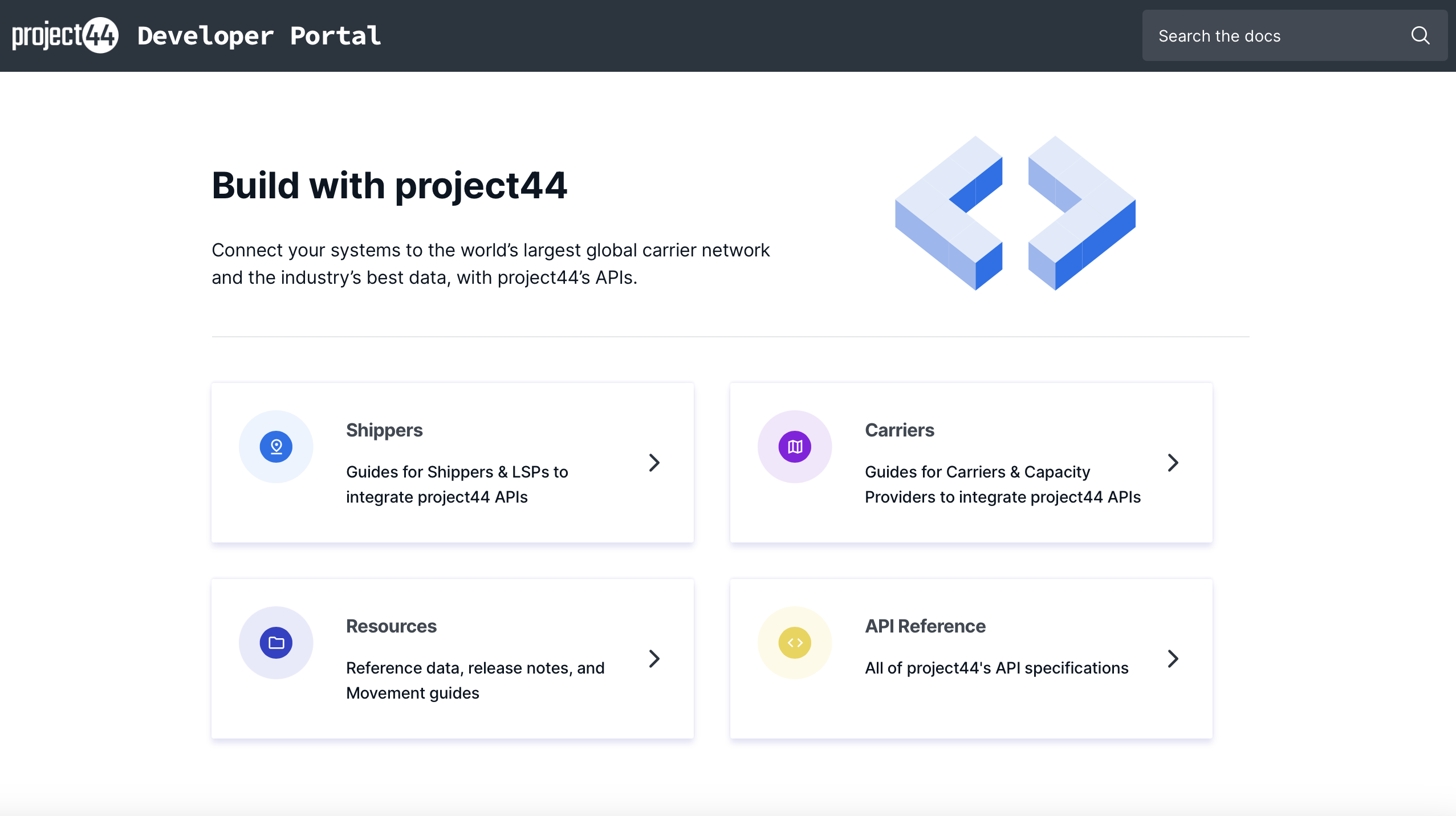Image resolution: width=1456 pixels, height=816 pixels.
Task: Click the Carriers map icon
Action: click(x=795, y=447)
